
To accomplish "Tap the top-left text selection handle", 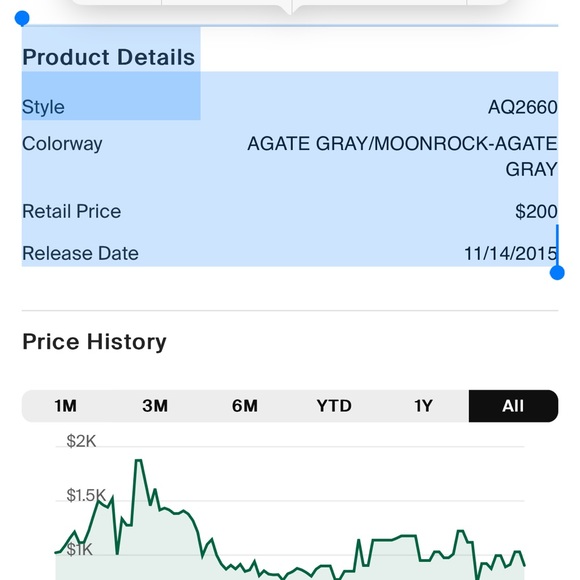I will 22,18.
